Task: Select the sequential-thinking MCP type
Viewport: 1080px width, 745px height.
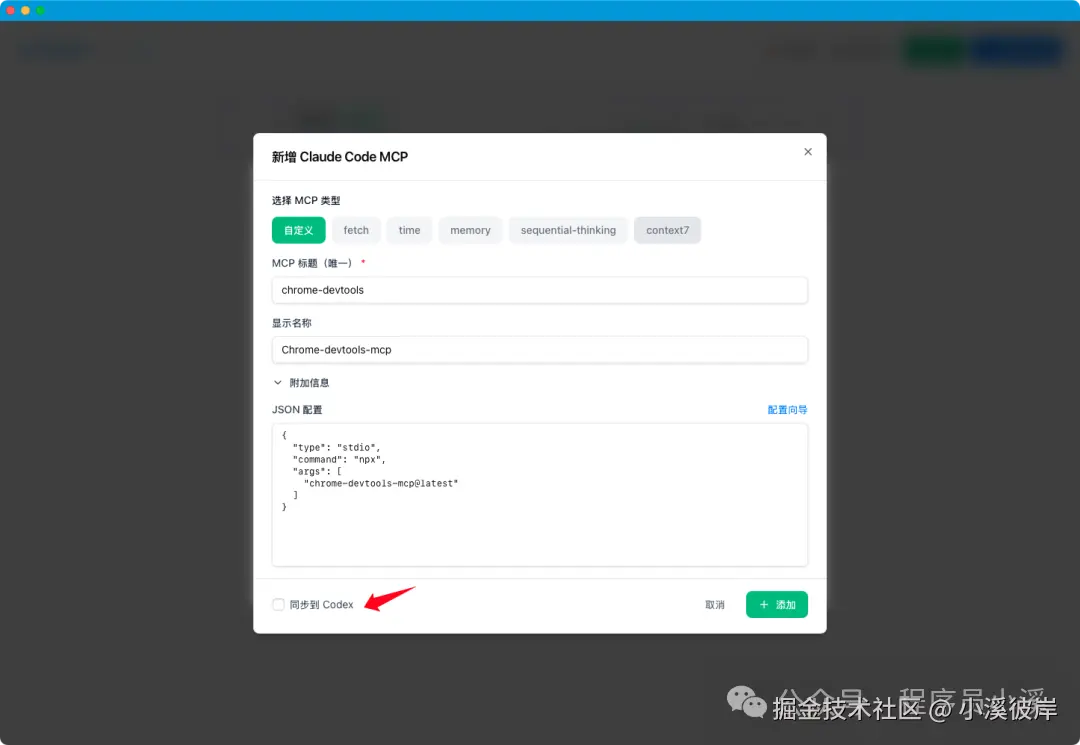Action: point(568,230)
